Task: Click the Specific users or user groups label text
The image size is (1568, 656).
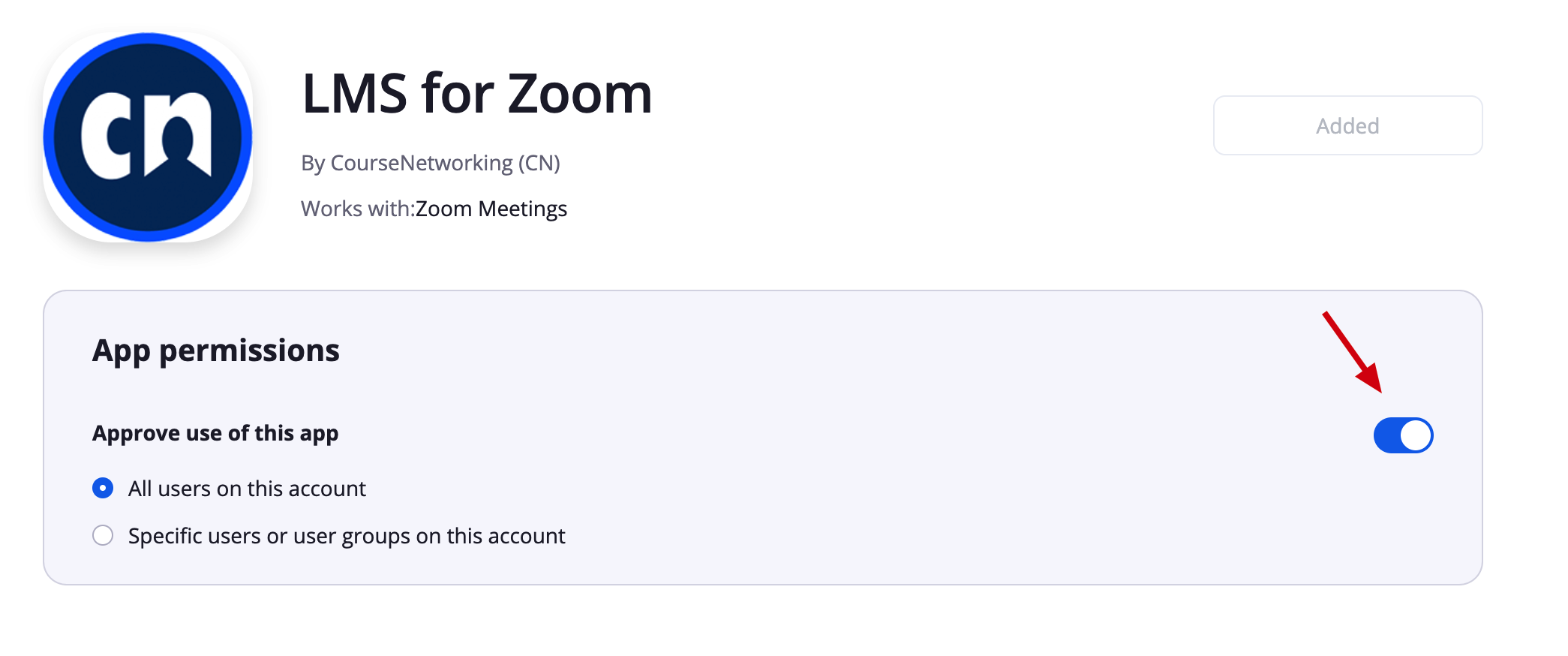Action: click(x=347, y=536)
